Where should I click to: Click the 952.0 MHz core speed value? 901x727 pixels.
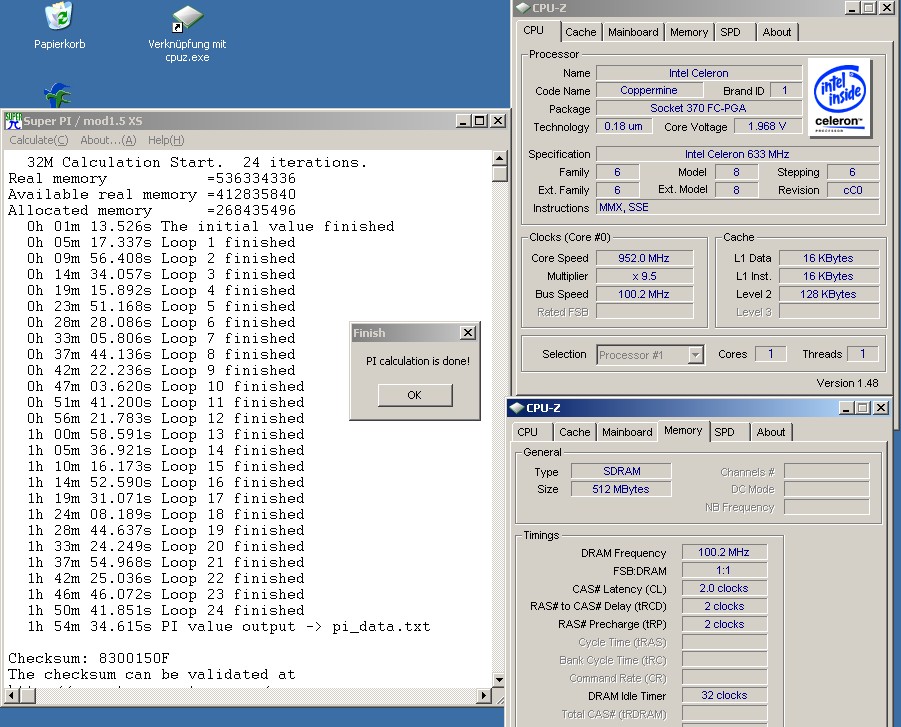(x=644, y=258)
